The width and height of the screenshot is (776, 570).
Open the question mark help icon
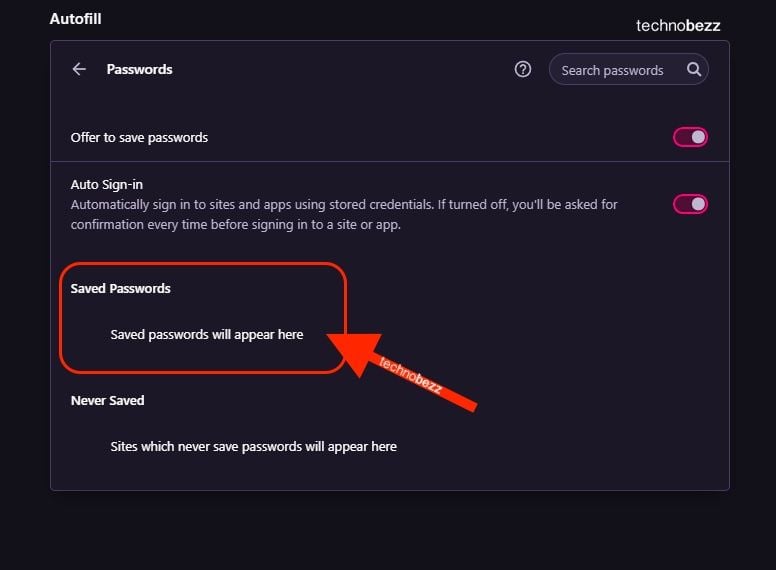tap(523, 69)
